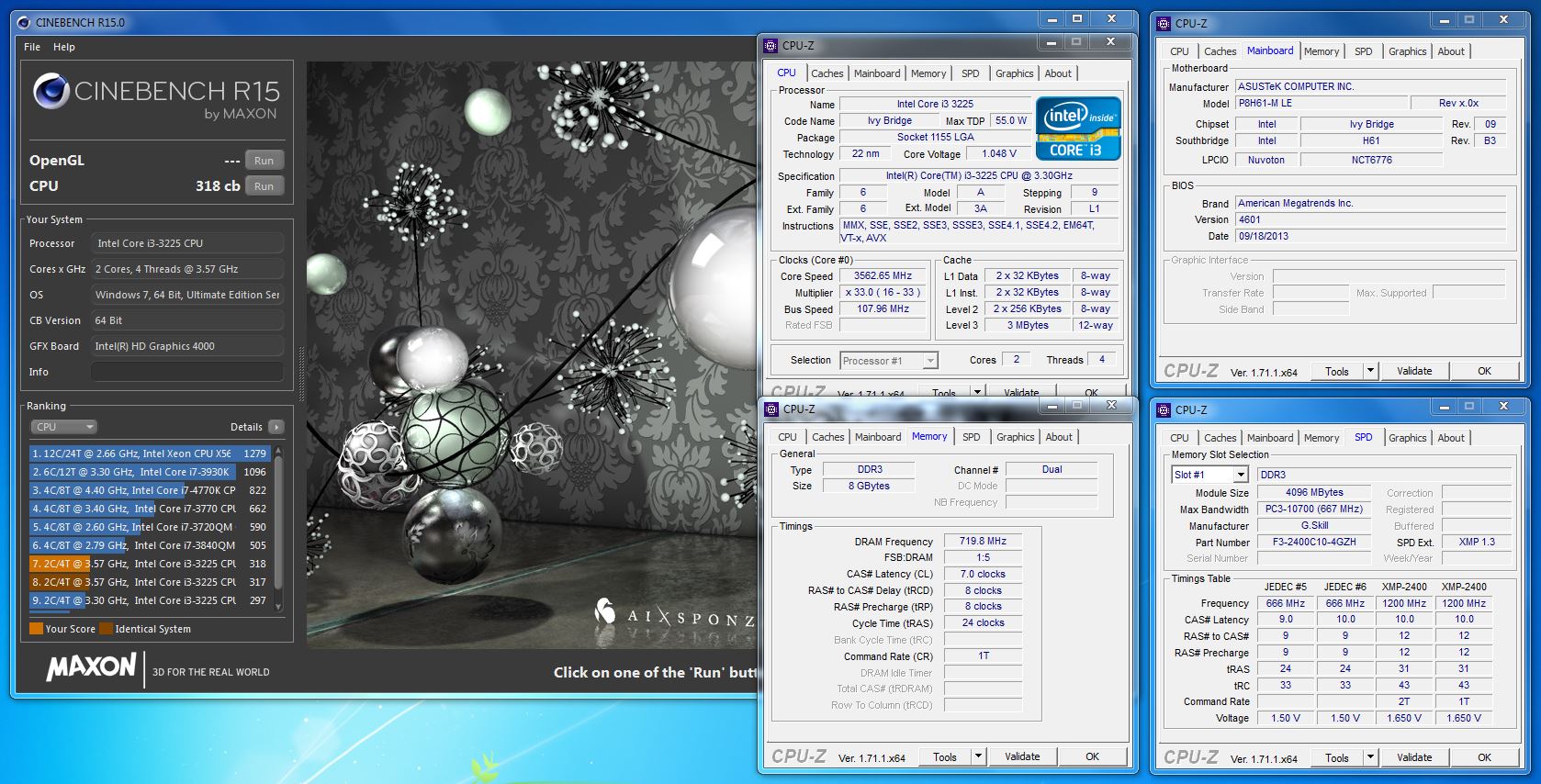Click Validate in CPU-Z SPD window
1541x784 pixels.
[x=1414, y=757]
